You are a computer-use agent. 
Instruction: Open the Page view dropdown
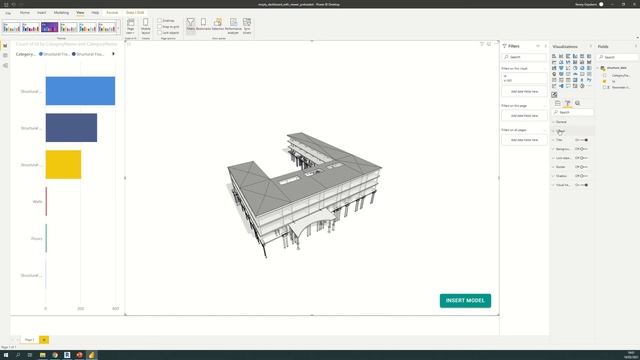tap(131, 25)
